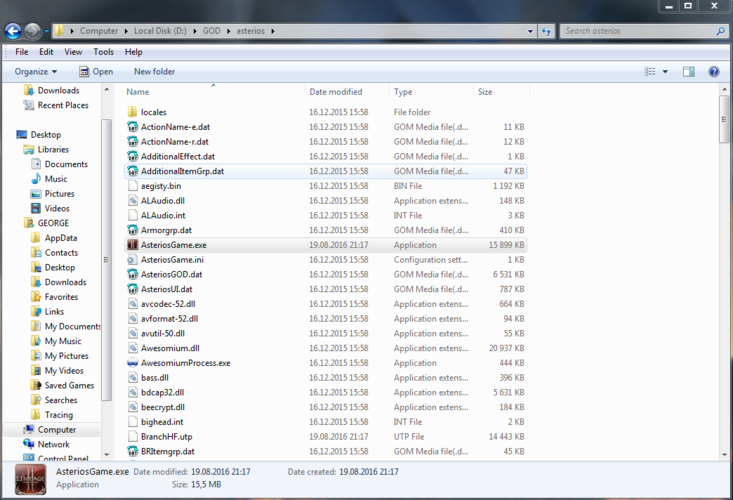Viewport: 733px width, 500px height.
Task: Select Libraries in the navigation tree
Action: (x=53, y=150)
